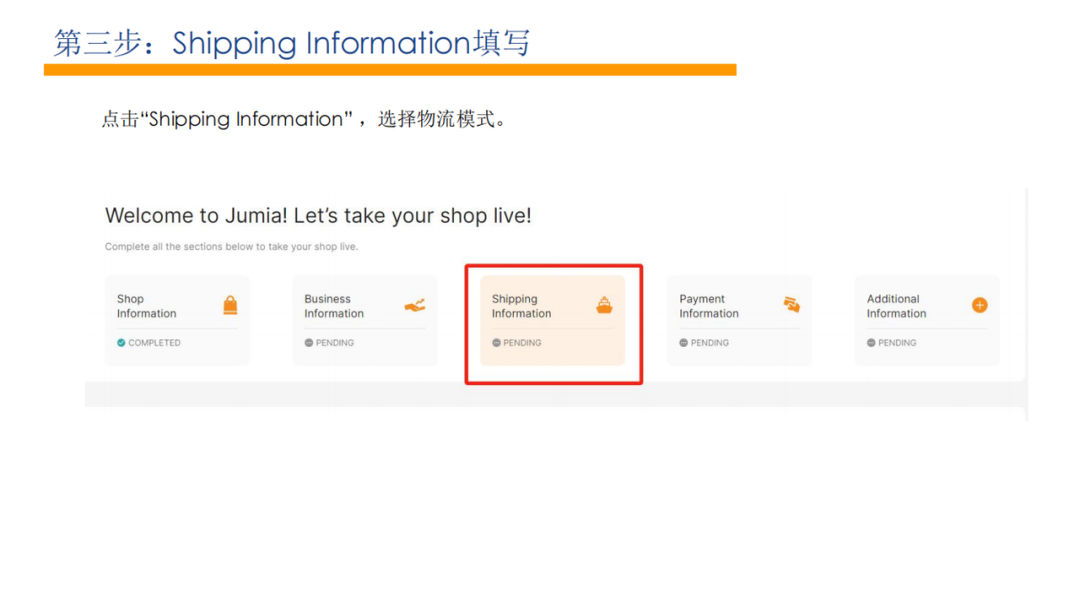
Task: Click the pending status dot under Shipping Information
Action: coord(496,343)
